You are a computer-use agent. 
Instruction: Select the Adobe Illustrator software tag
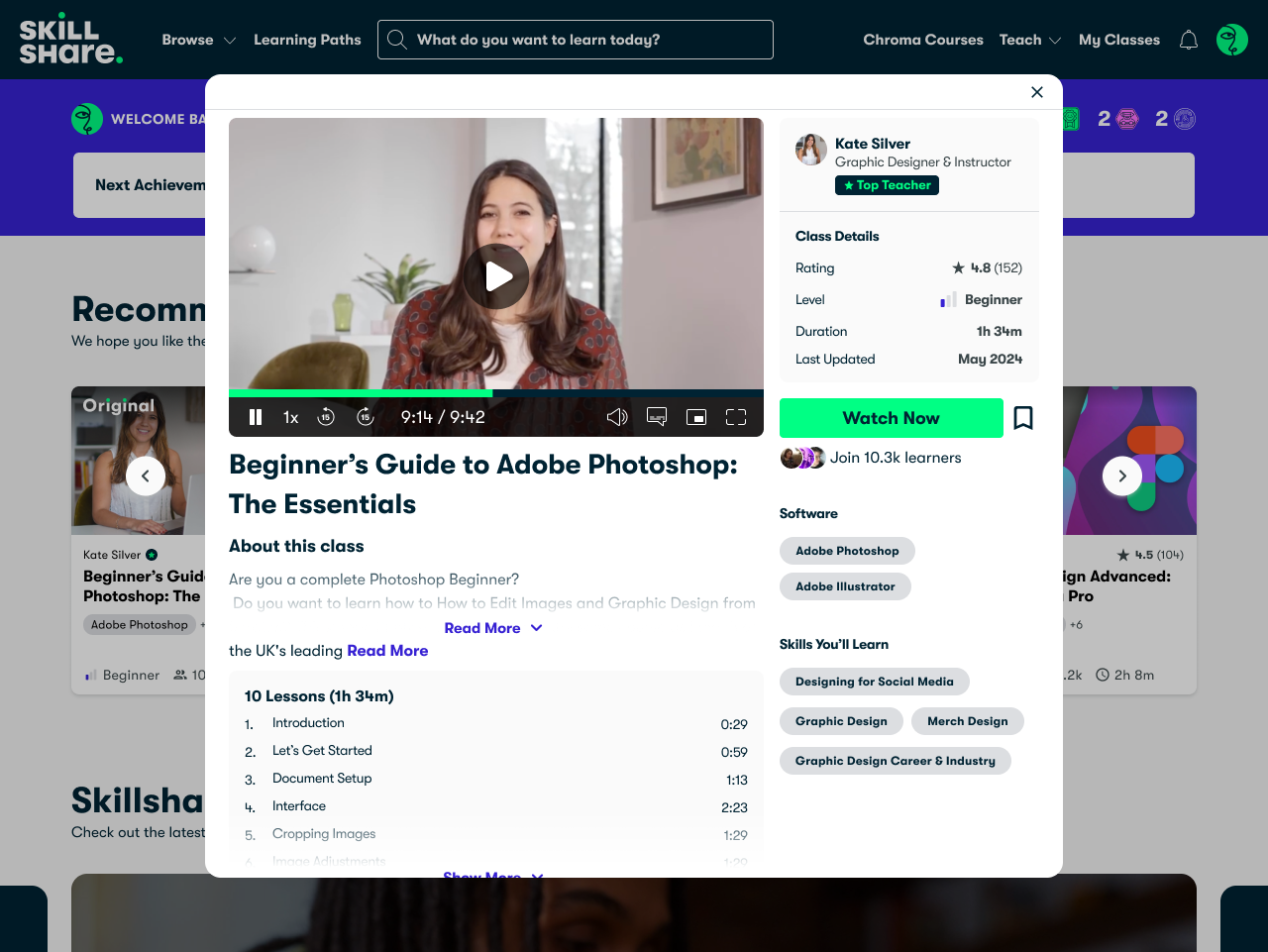(x=845, y=586)
